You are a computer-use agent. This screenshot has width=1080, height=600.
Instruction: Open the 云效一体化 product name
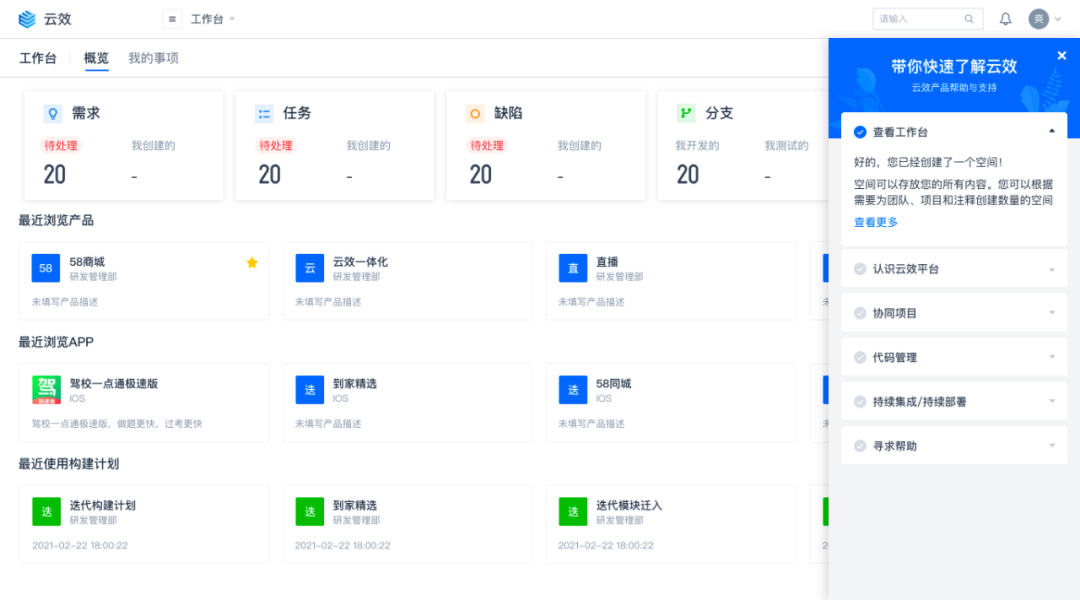tap(360, 262)
